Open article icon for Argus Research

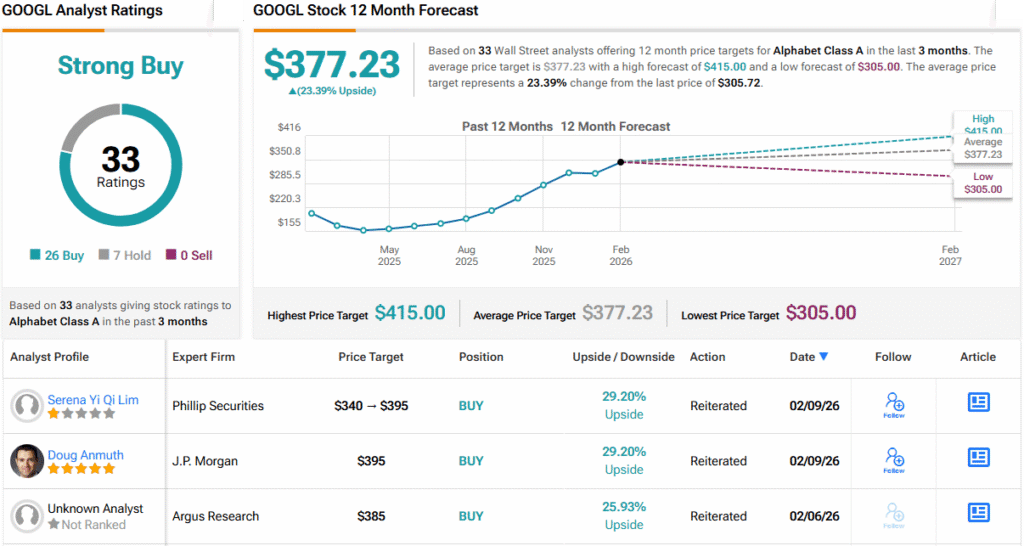click(977, 513)
